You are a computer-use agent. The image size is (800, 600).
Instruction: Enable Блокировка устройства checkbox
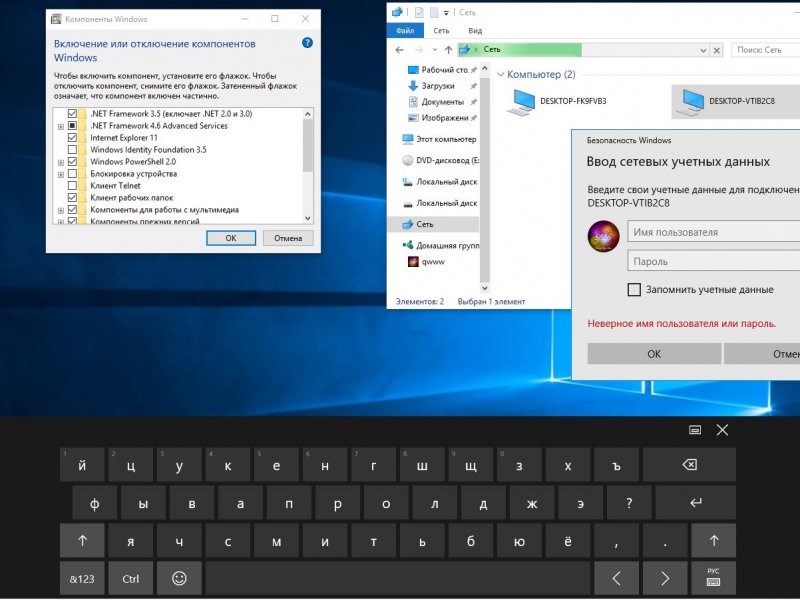point(72,173)
